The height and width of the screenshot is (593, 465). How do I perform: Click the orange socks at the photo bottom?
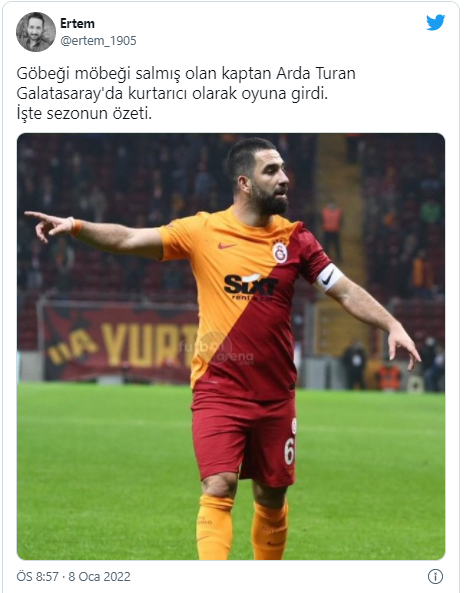[241, 528]
